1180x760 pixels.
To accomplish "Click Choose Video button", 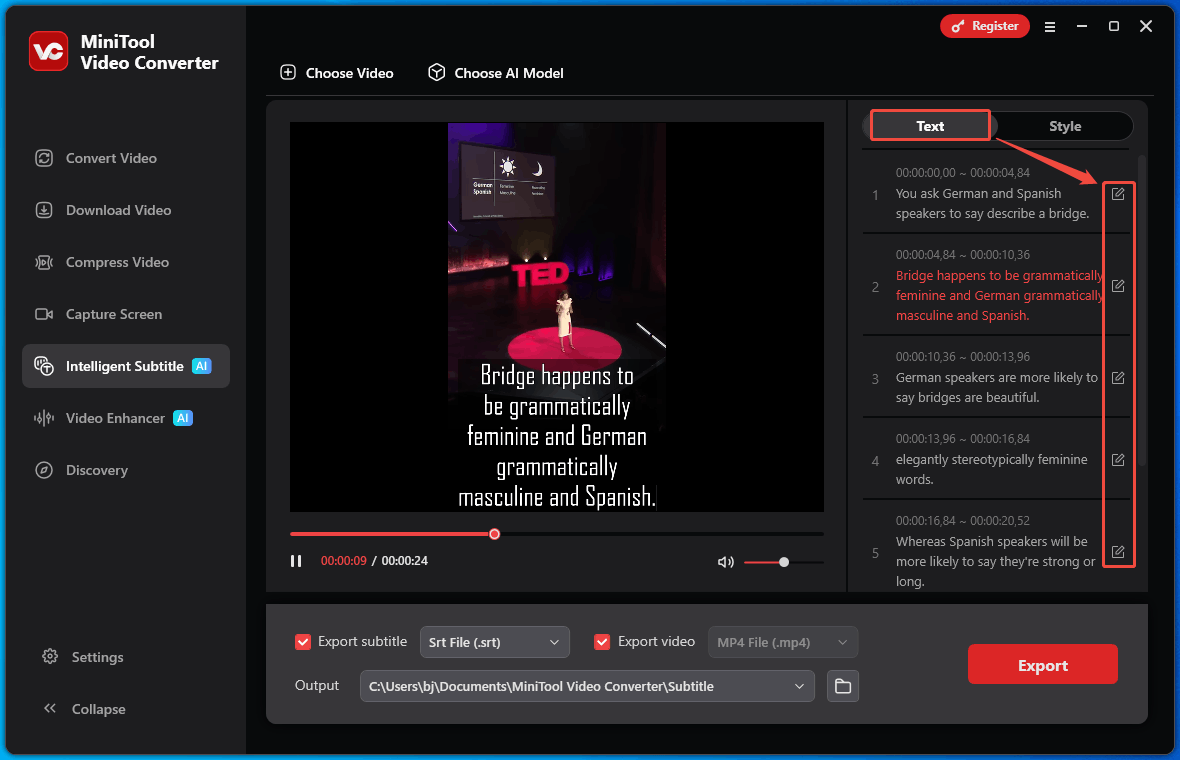I will [x=337, y=73].
